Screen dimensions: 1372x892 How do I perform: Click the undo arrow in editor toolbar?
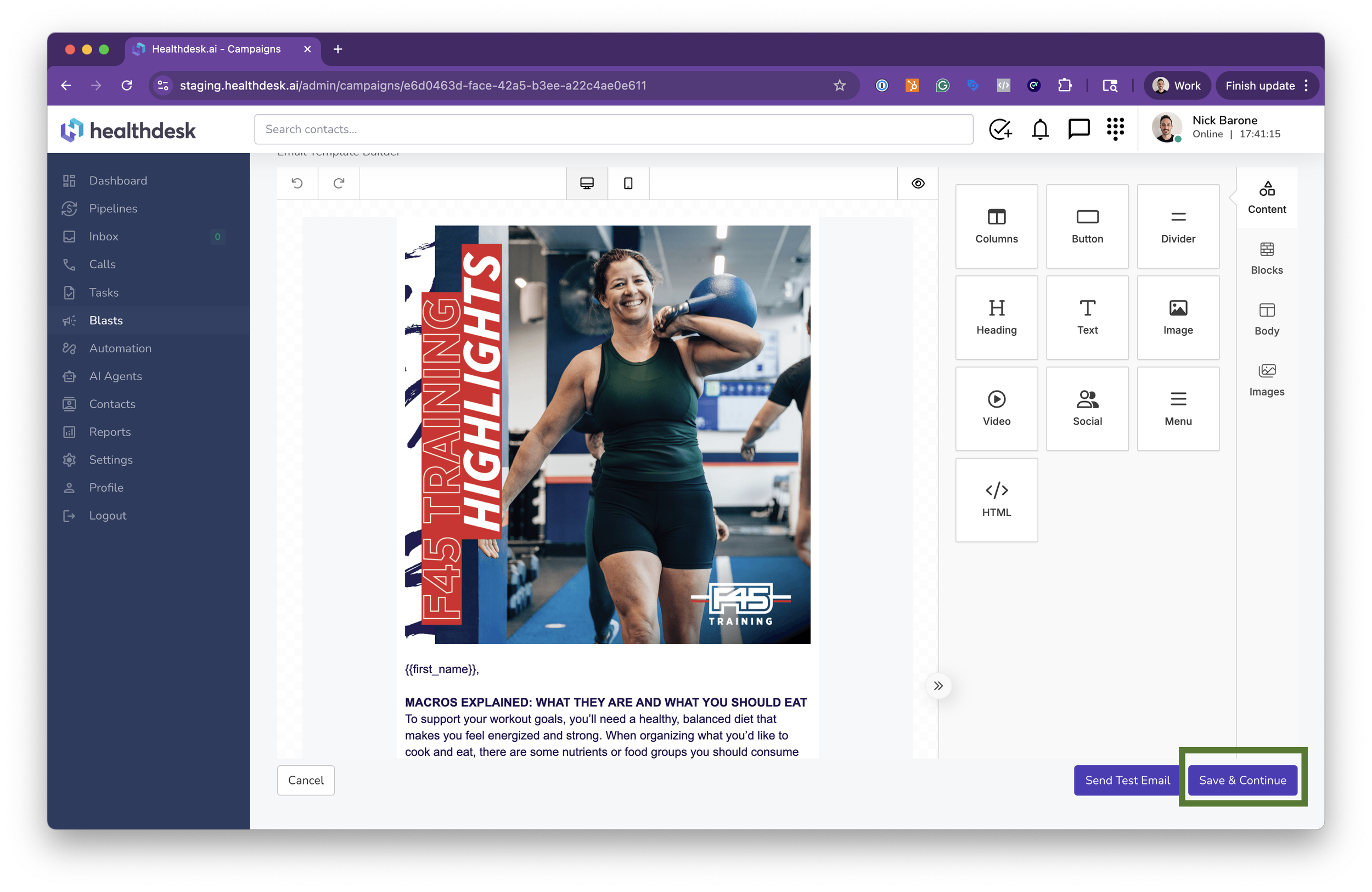click(x=297, y=183)
